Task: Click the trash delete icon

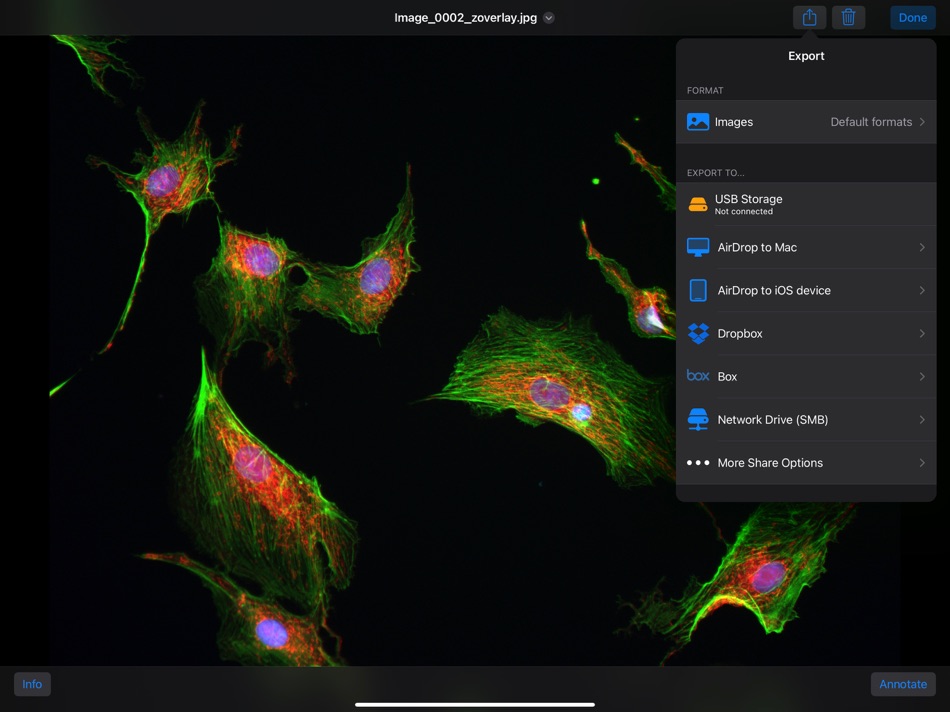Action: [848, 18]
